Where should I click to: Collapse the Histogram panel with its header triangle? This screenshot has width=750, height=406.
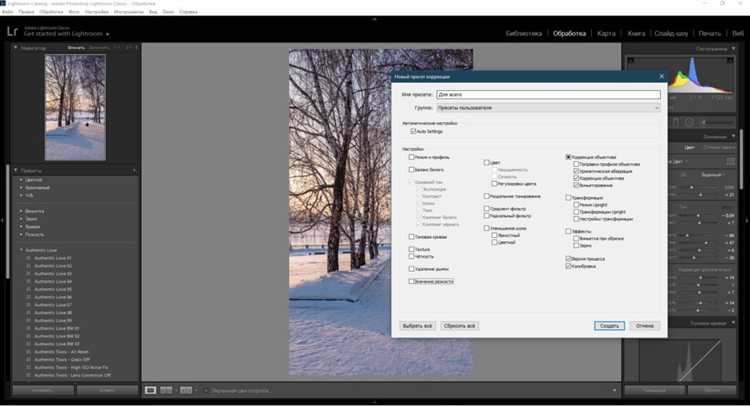[x=733, y=49]
